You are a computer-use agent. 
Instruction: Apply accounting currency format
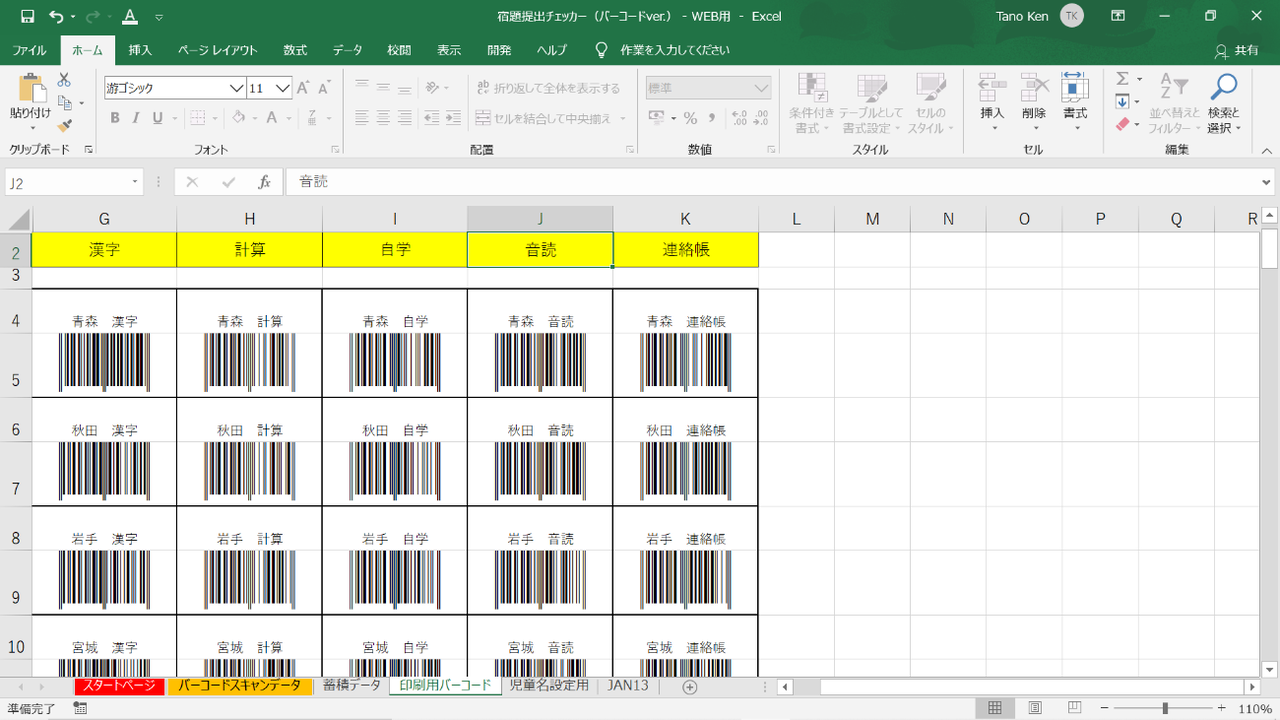pos(657,118)
